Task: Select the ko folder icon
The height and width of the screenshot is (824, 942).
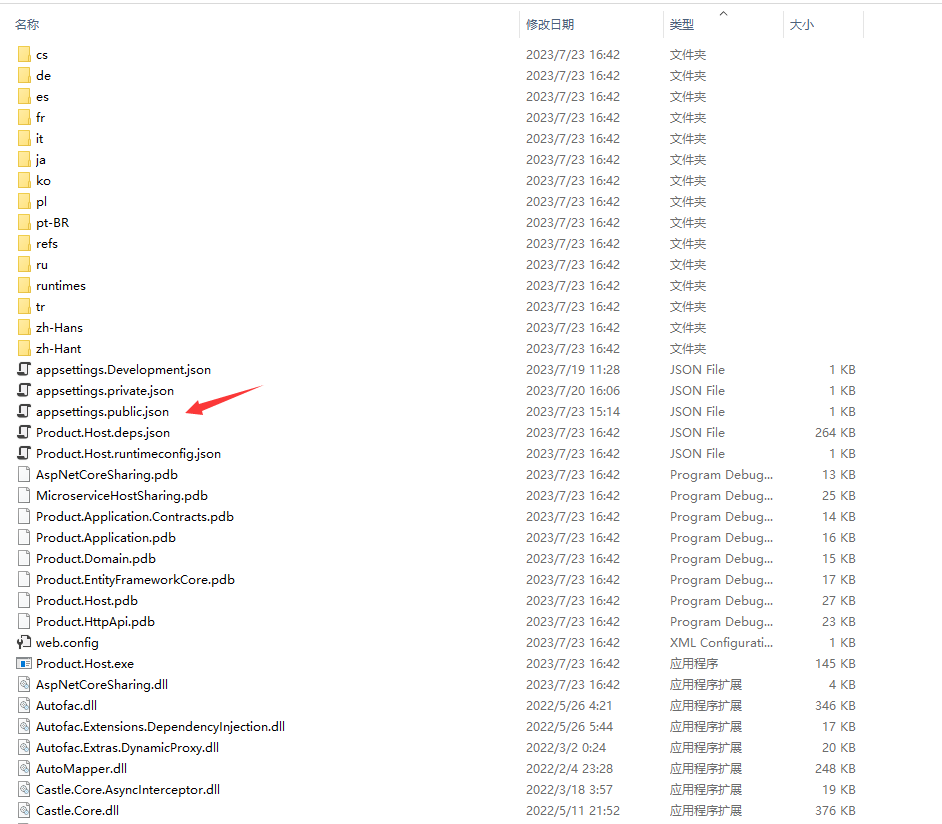Action: click(x=24, y=181)
